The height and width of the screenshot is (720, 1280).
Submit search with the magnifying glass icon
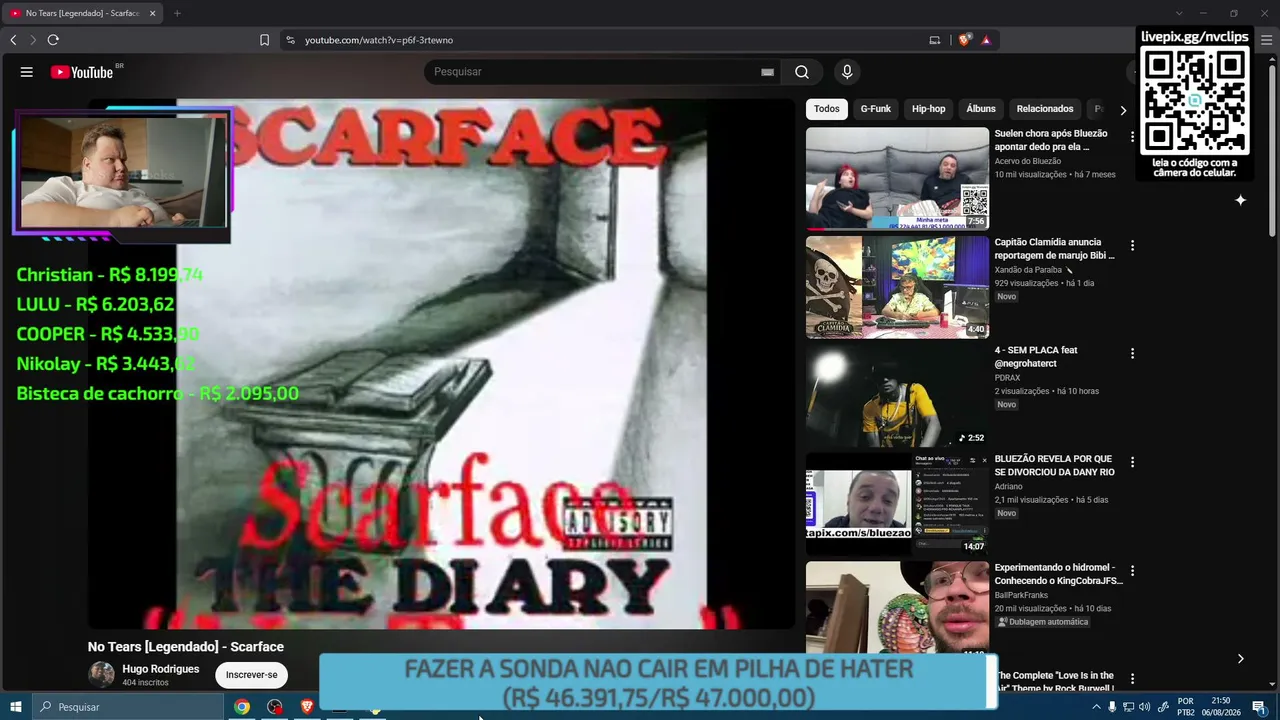[x=802, y=72]
